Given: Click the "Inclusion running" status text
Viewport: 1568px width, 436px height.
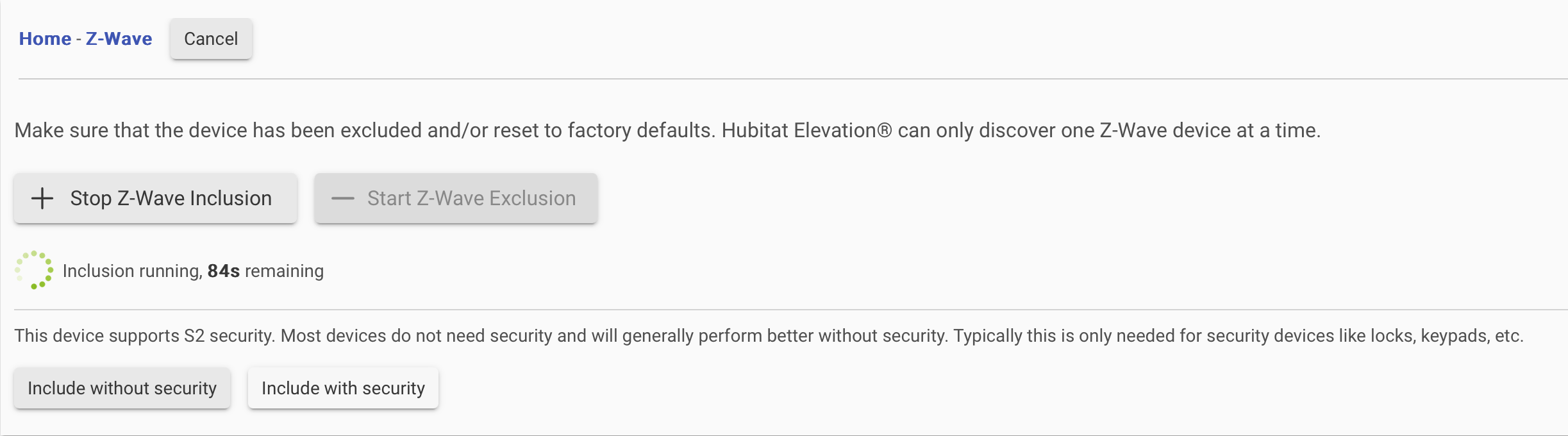Looking at the screenshot, I should click(x=133, y=271).
